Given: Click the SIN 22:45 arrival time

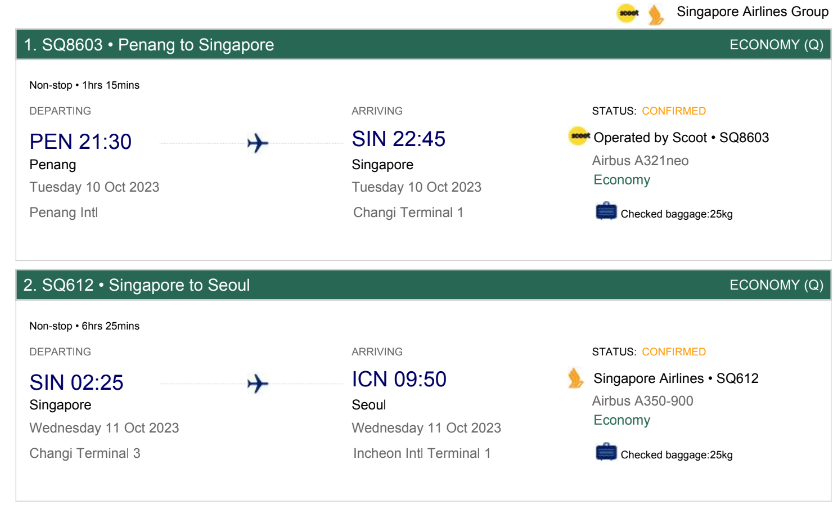Looking at the screenshot, I should [398, 139].
